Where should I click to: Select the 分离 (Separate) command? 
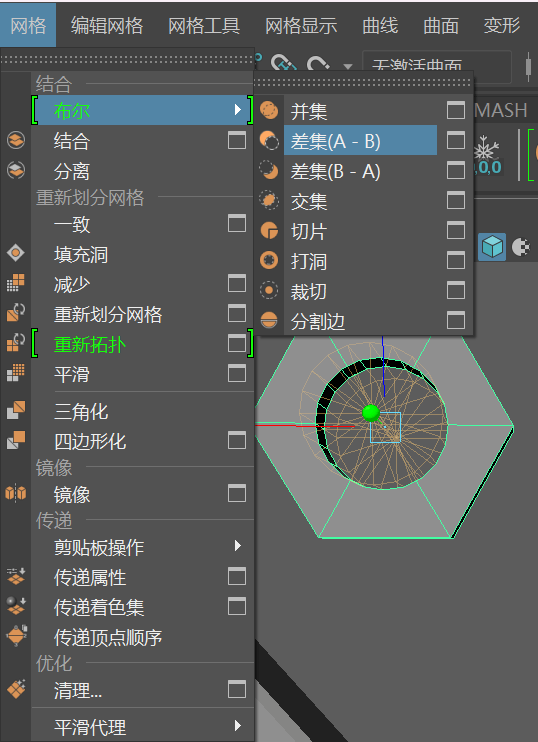pyautogui.click(x=71, y=171)
